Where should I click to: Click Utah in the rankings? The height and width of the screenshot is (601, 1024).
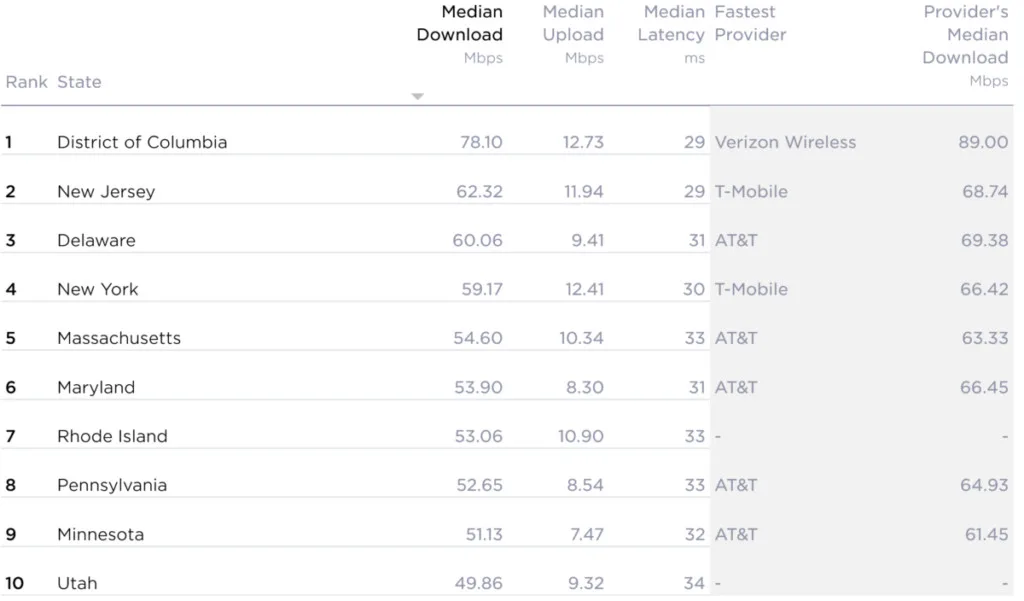coord(77,583)
